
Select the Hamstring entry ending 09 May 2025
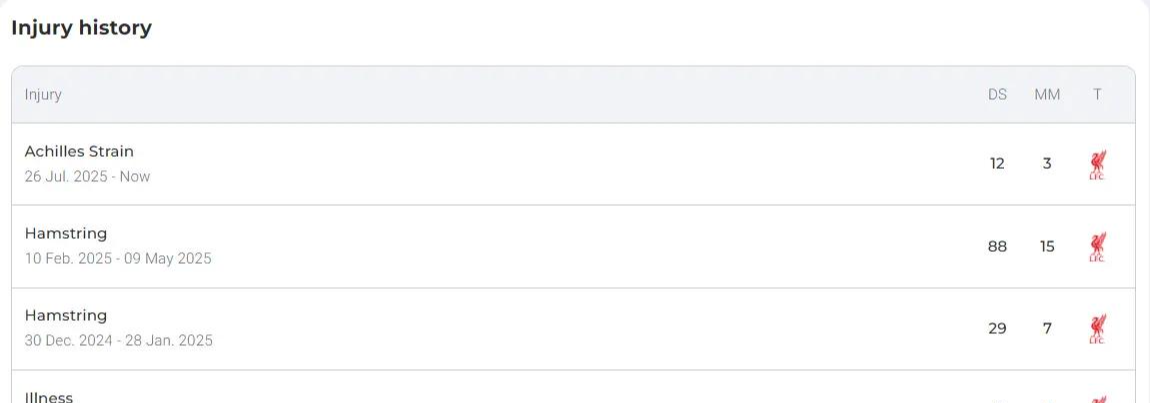pyautogui.click(x=573, y=247)
